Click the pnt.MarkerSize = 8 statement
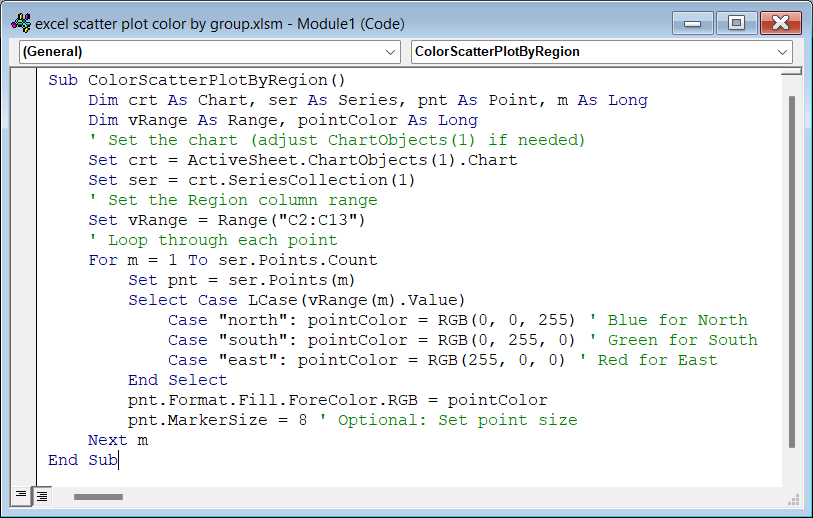Image resolution: width=813 pixels, height=518 pixels. pos(218,420)
